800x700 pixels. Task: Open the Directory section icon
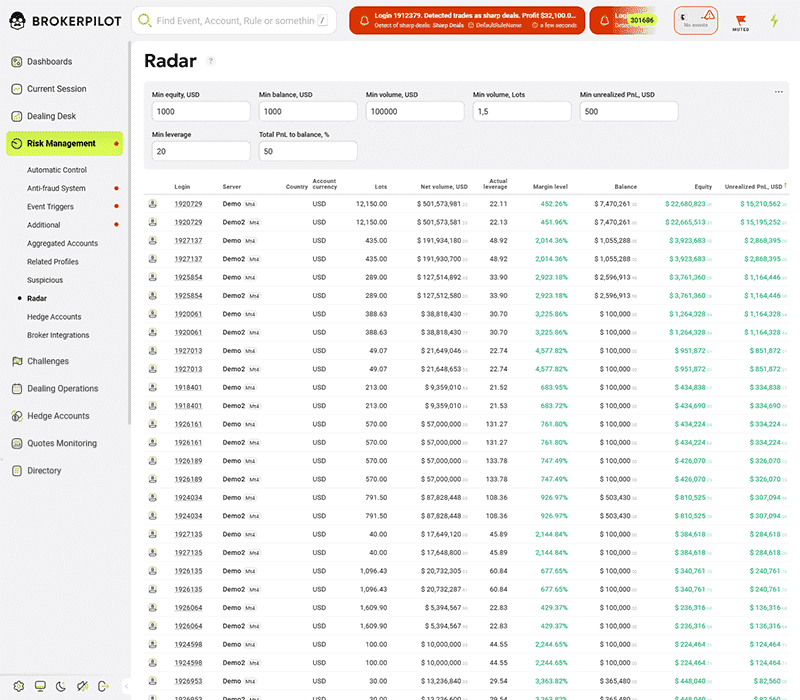coord(18,471)
